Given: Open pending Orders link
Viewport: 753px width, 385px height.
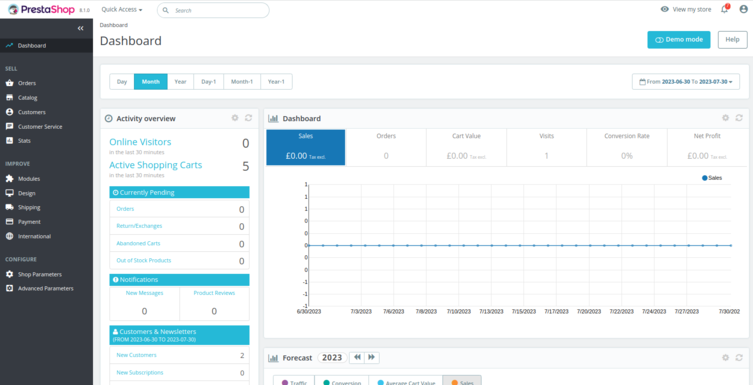Looking at the screenshot, I should [x=125, y=209].
